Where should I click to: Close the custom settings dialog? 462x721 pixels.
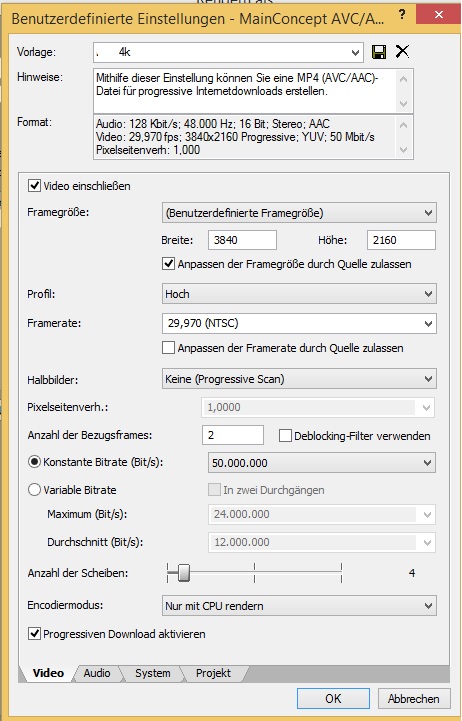[x=438, y=15]
